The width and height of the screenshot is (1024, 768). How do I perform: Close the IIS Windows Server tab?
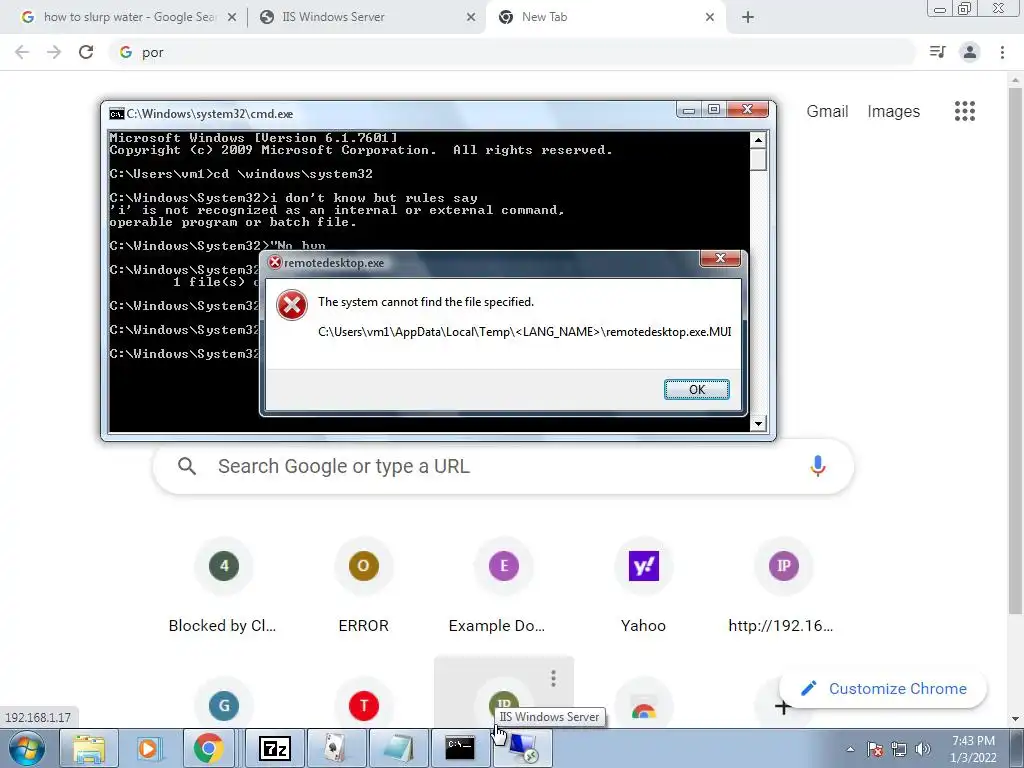[471, 18]
